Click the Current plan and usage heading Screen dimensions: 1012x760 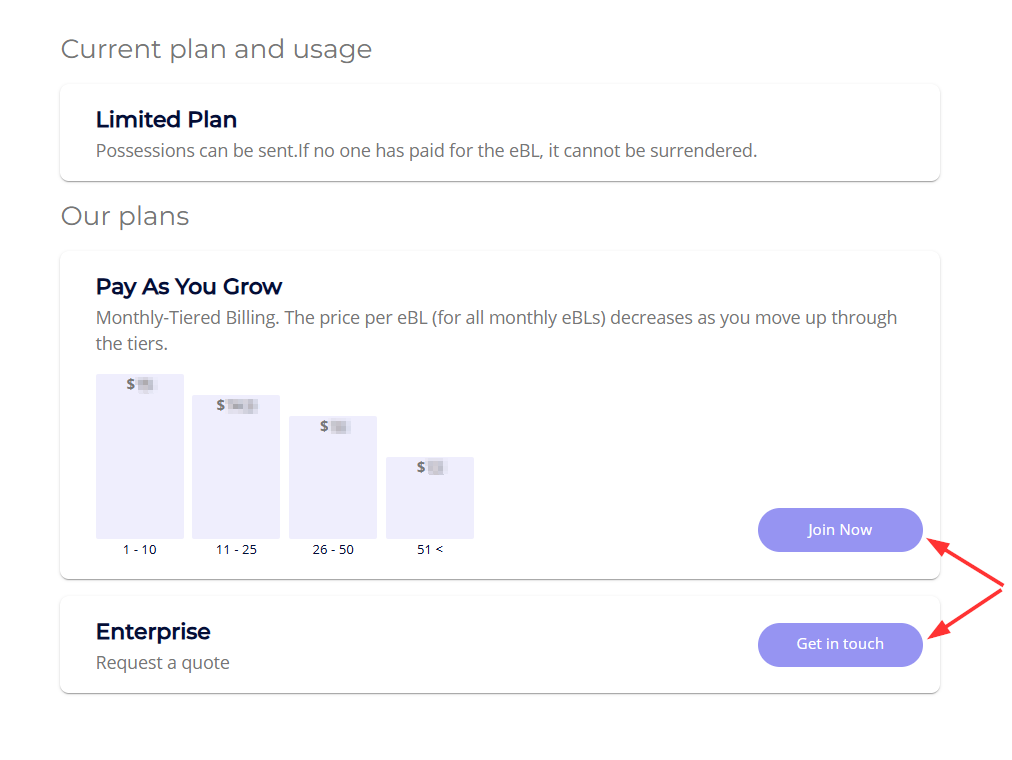click(216, 49)
